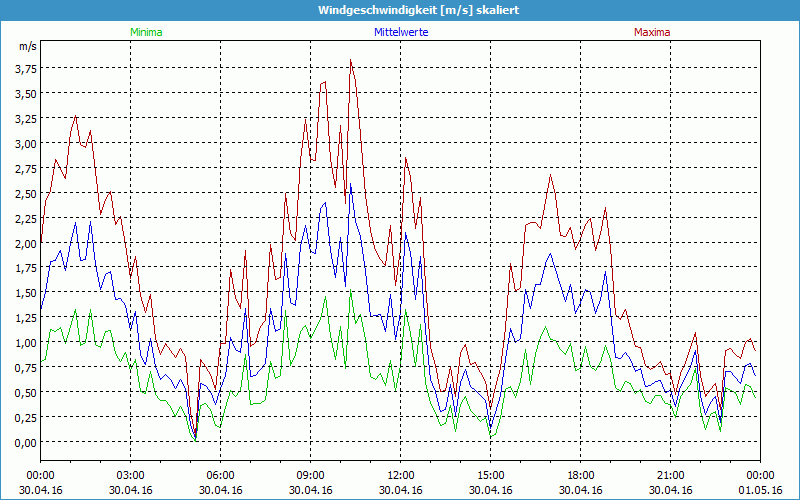The height and width of the screenshot is (500, 800).
Task: Click the 0,75 y-axis value
Action: pyautogui.click(x=26, y=368)
